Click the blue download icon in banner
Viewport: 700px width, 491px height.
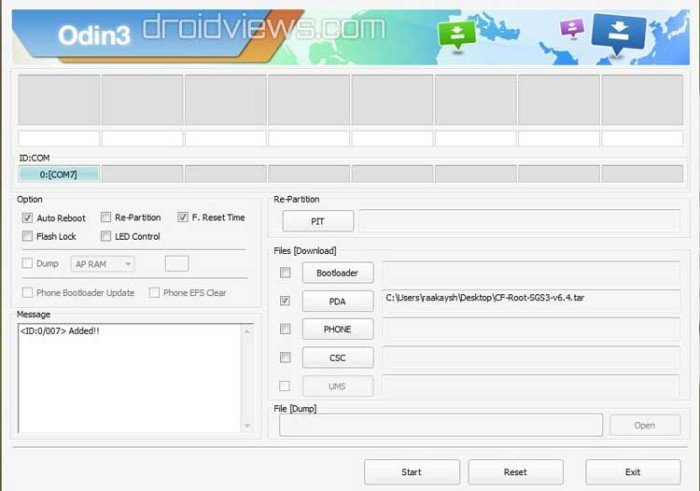tap(618, 34)
